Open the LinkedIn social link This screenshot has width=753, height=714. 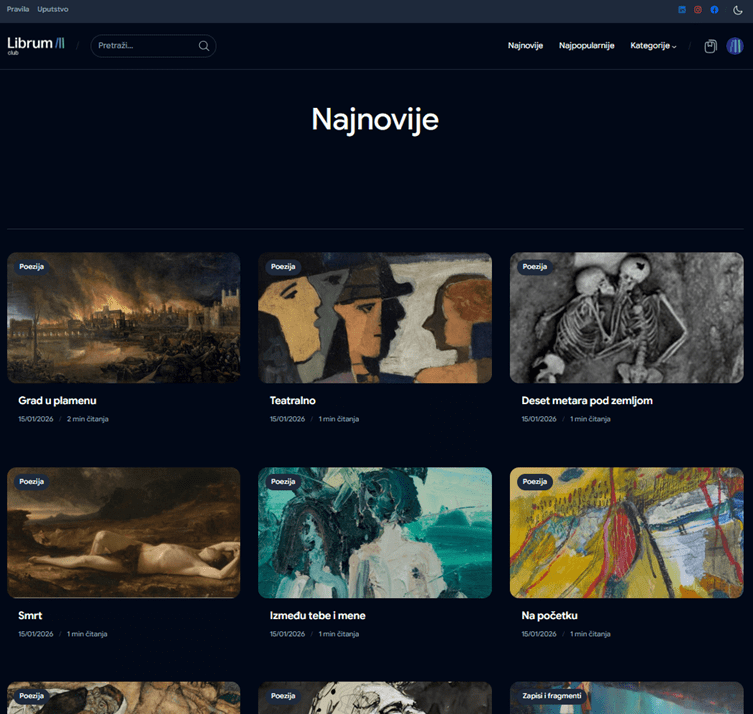(x=682, y=10)
